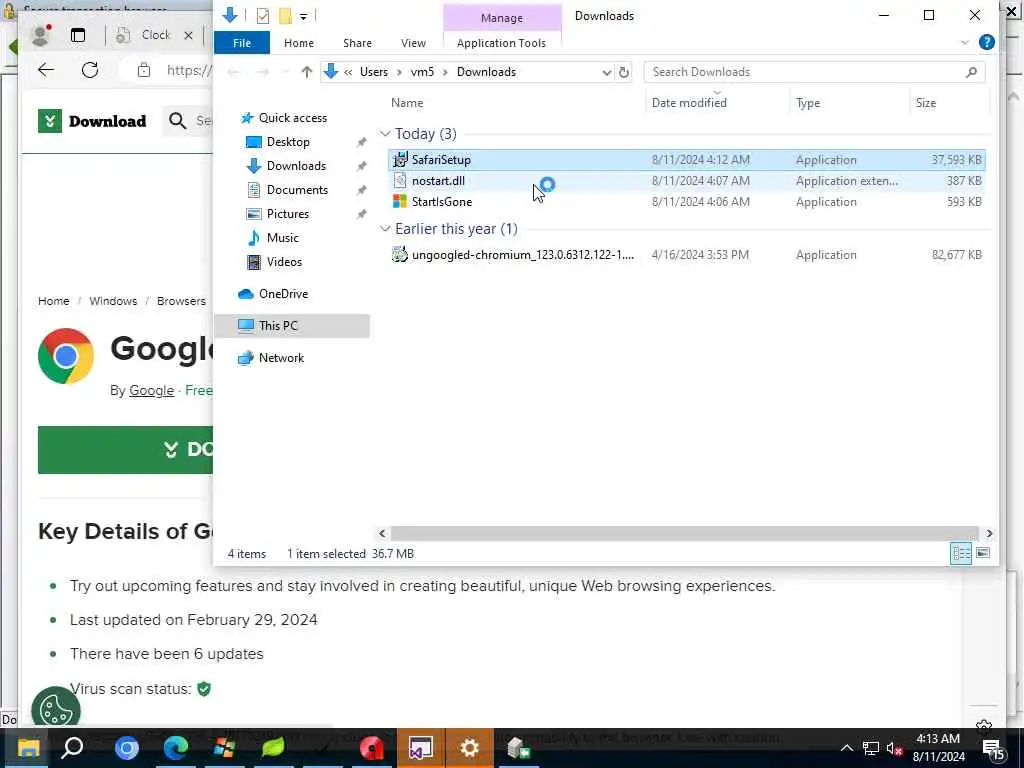
Task: Click the Browsers breadcrumb link
Action: tap(181, 301)
